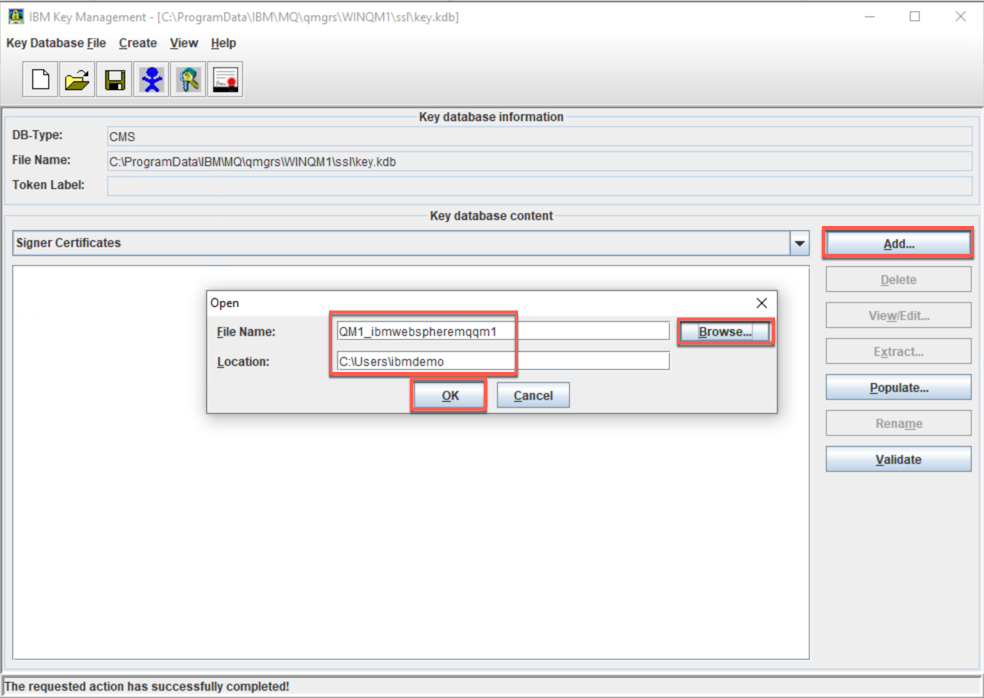Click the Validate button
The image size is (984, 698).
pyautogui.click(x=898, y=459)
